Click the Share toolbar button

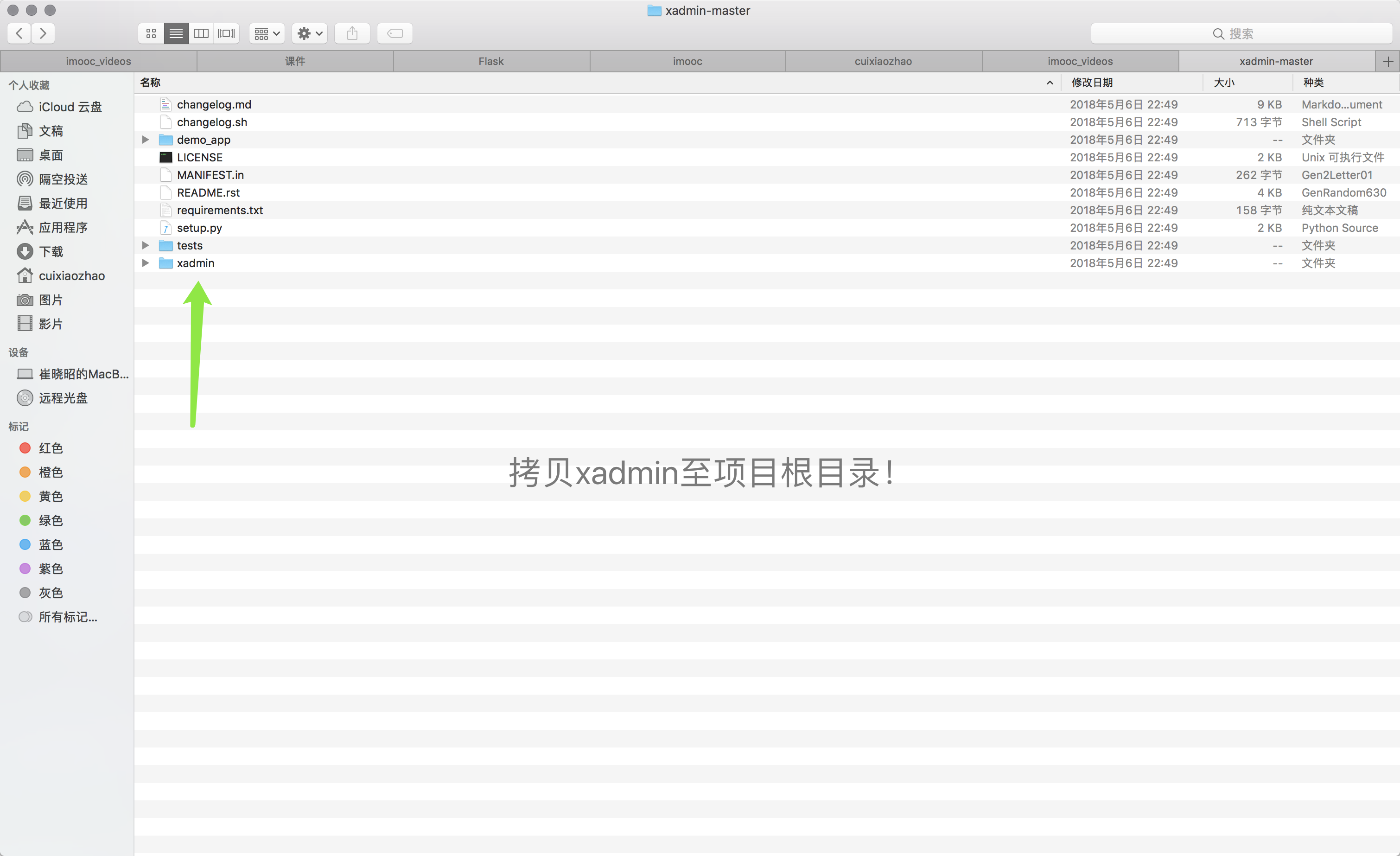point(352,33)
